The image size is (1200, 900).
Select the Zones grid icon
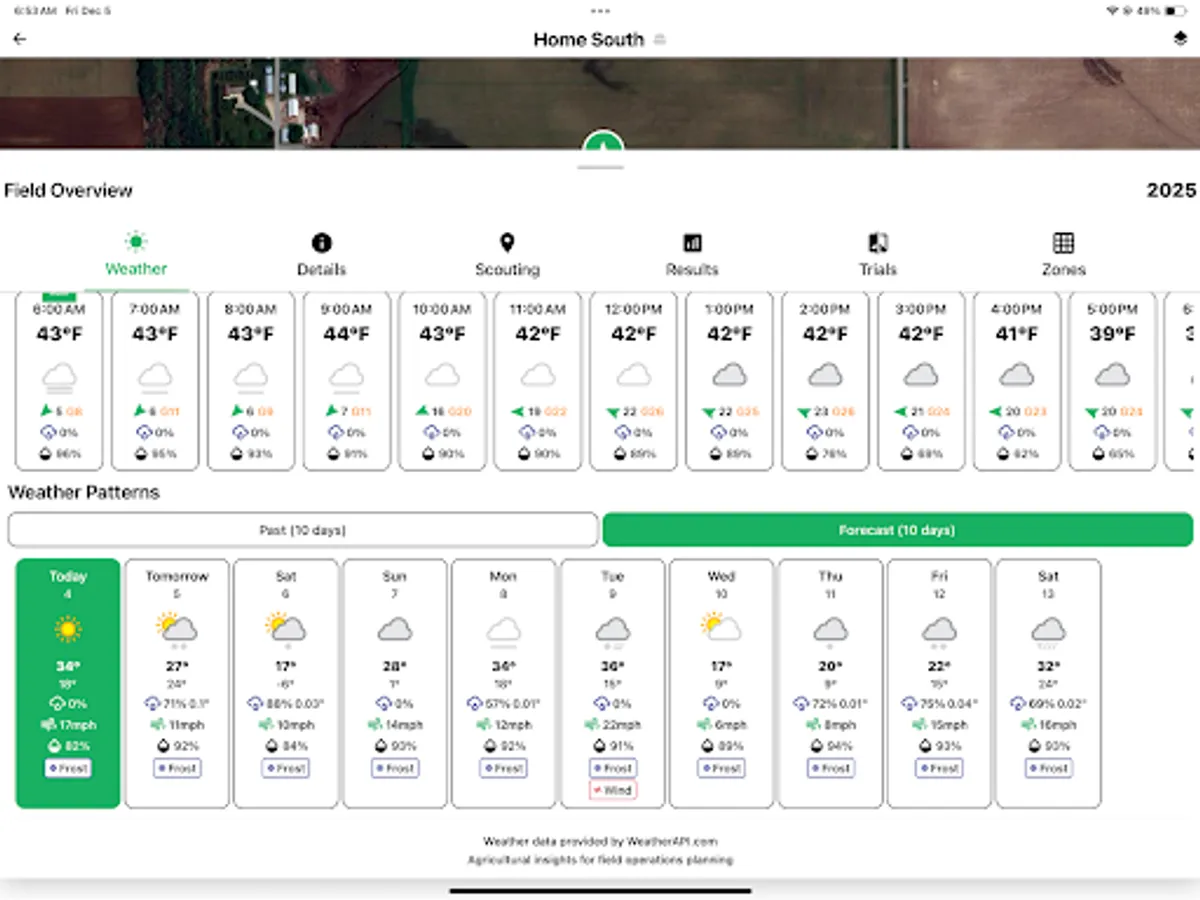[x=1064, y=241]
